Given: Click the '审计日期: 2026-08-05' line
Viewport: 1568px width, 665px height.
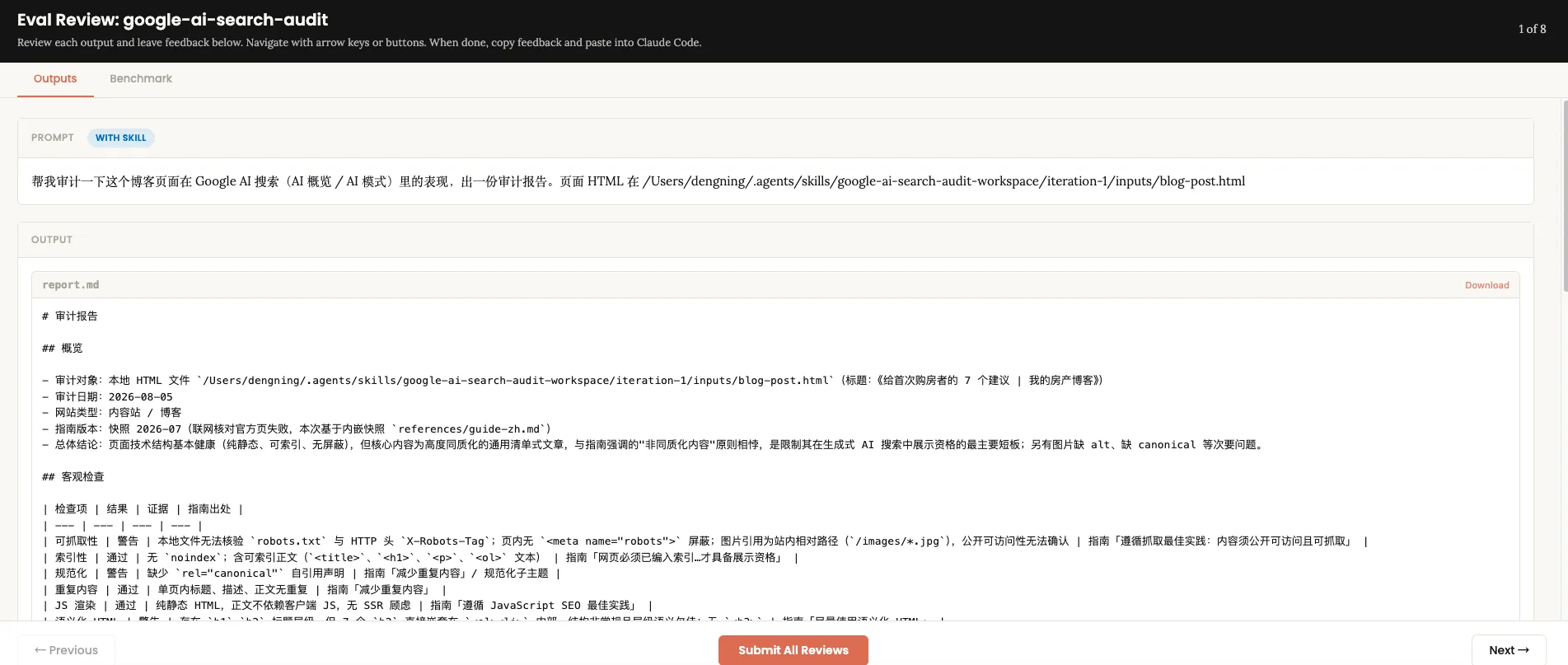Looking at the screenshot, I should pyautogui.click(x=108, y=396).
